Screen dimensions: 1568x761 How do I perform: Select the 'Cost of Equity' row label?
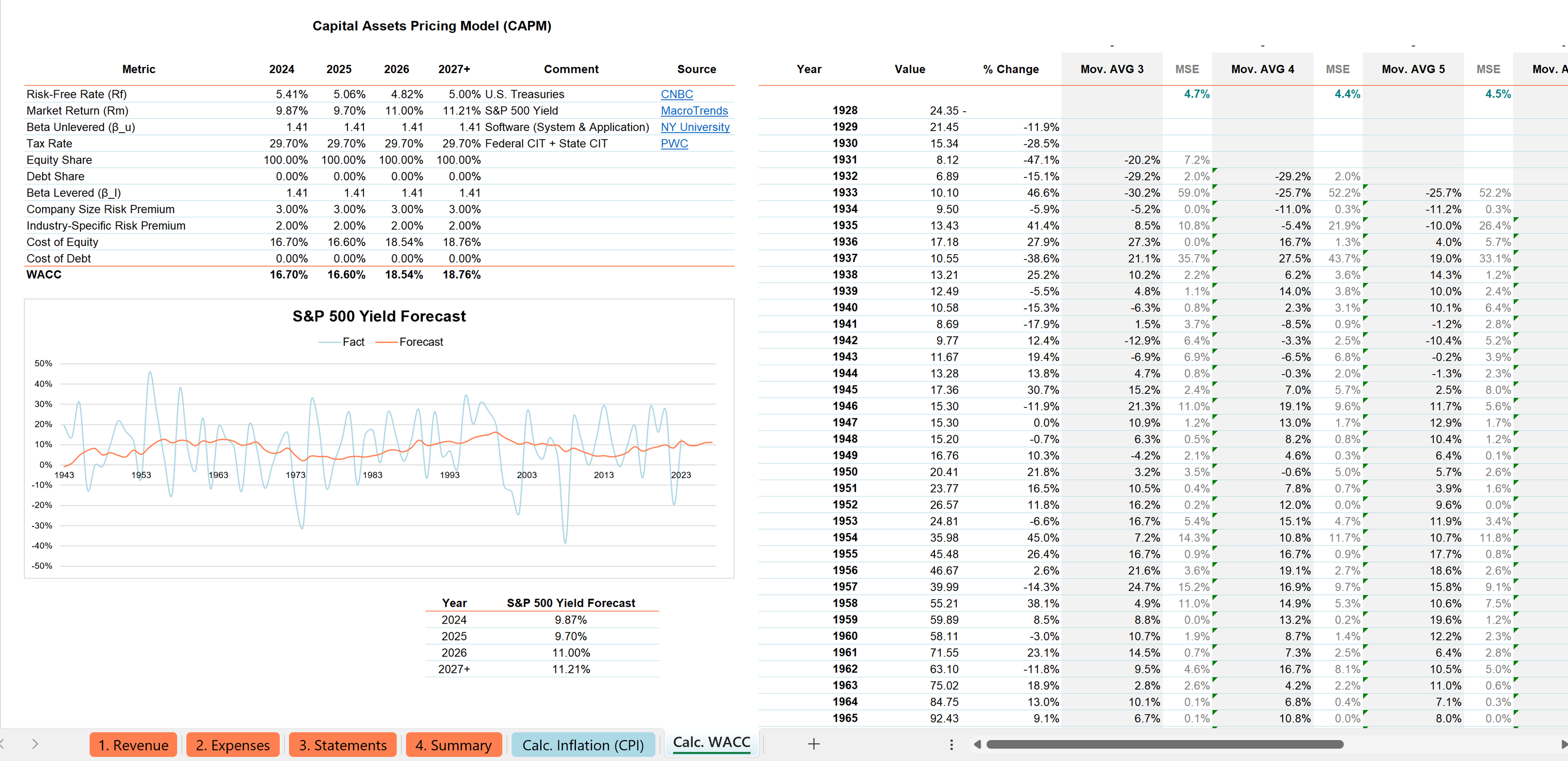coord(62,242)
